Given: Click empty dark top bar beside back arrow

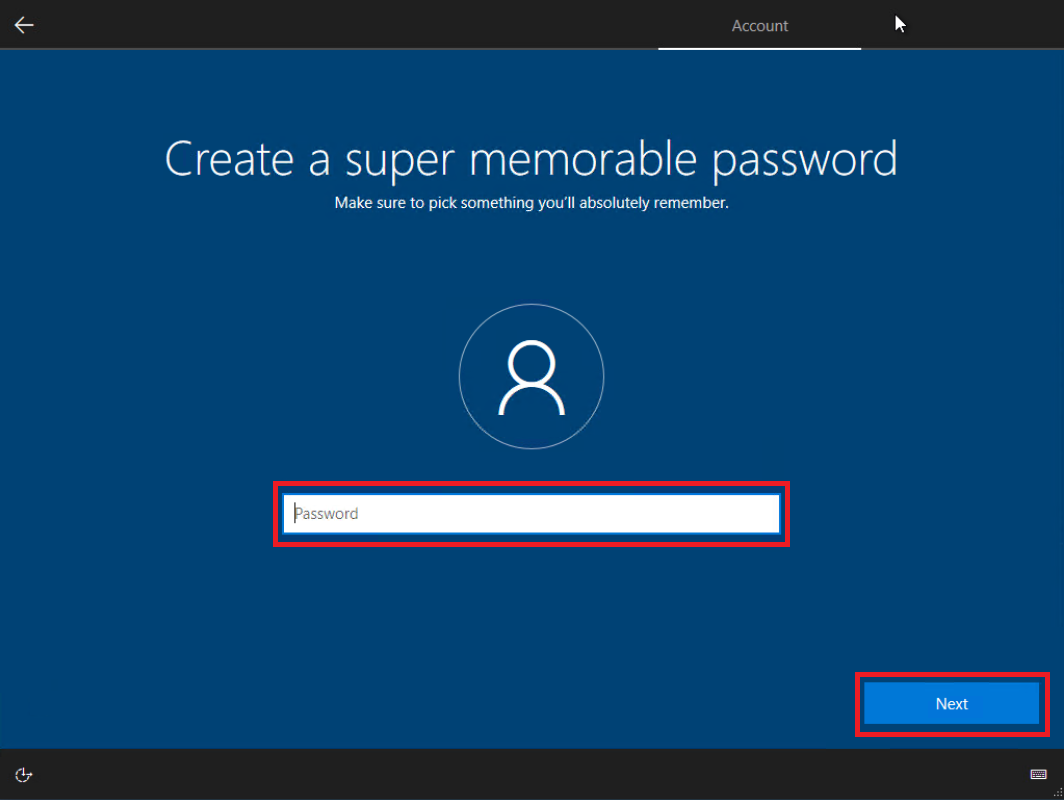Looking at the screenshot, I should coord(300,25).
